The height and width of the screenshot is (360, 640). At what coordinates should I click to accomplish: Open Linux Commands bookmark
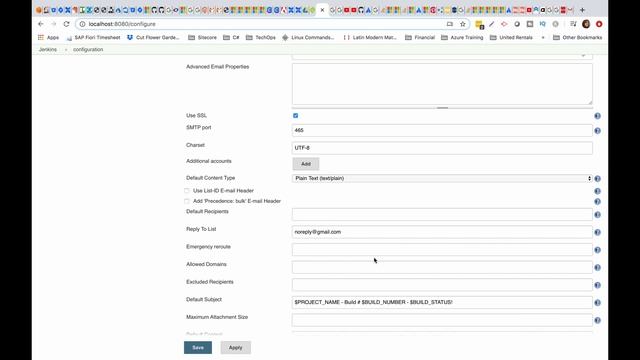coord(308,37)
